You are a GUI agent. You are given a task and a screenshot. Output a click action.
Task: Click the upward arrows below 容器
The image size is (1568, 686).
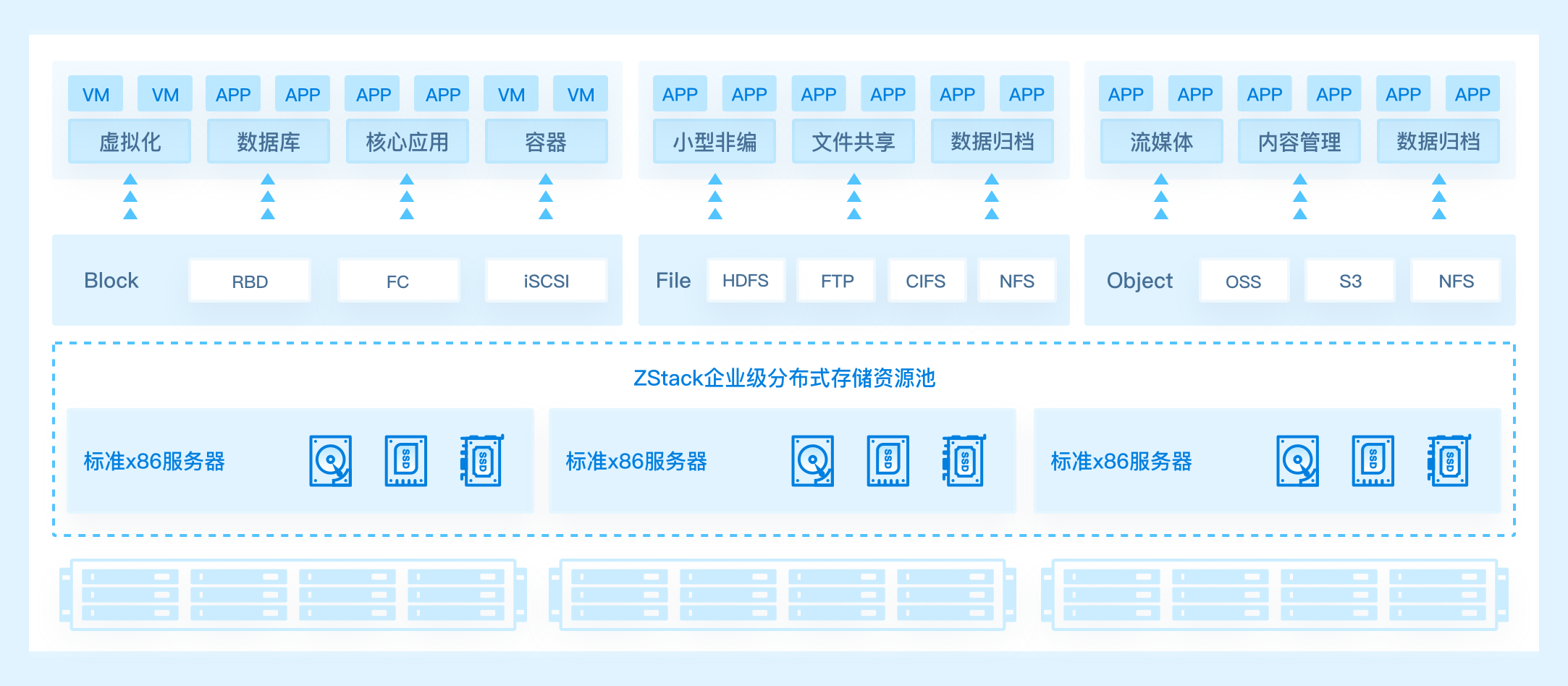(546, 196)
